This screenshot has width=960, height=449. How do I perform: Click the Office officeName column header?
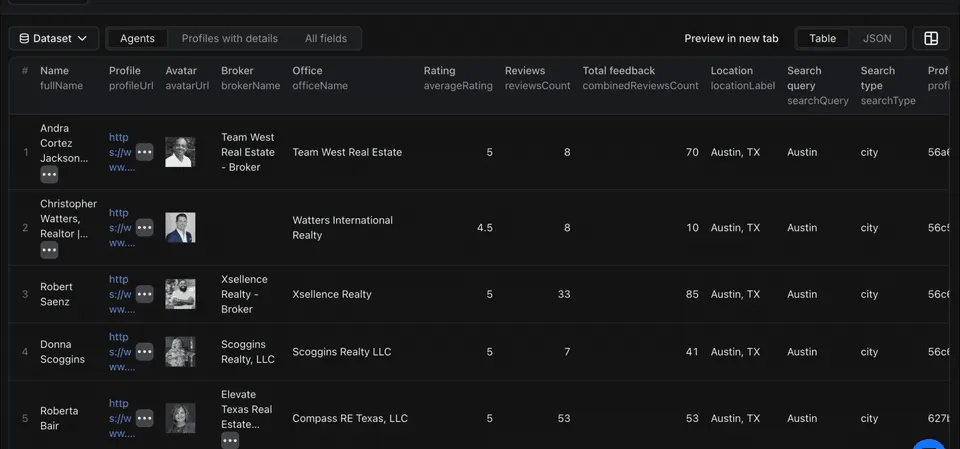coord(320,78)
